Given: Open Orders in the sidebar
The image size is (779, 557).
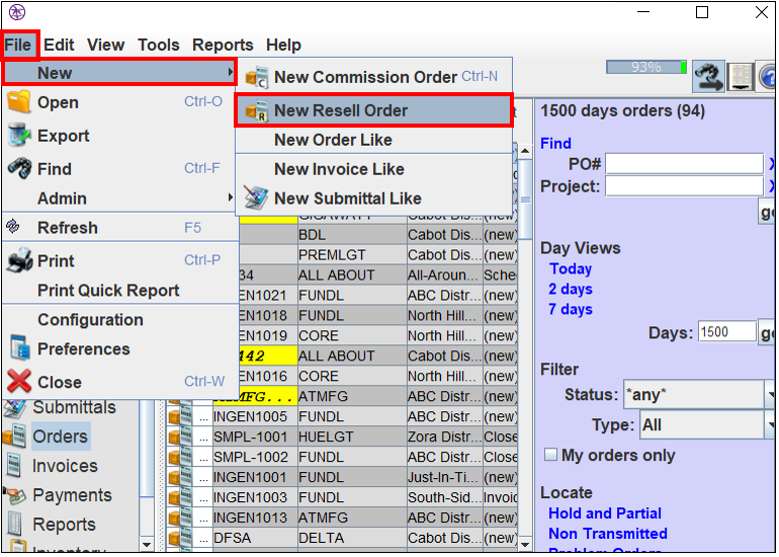Looking at the screenshot, I should (x=60, y=437).
